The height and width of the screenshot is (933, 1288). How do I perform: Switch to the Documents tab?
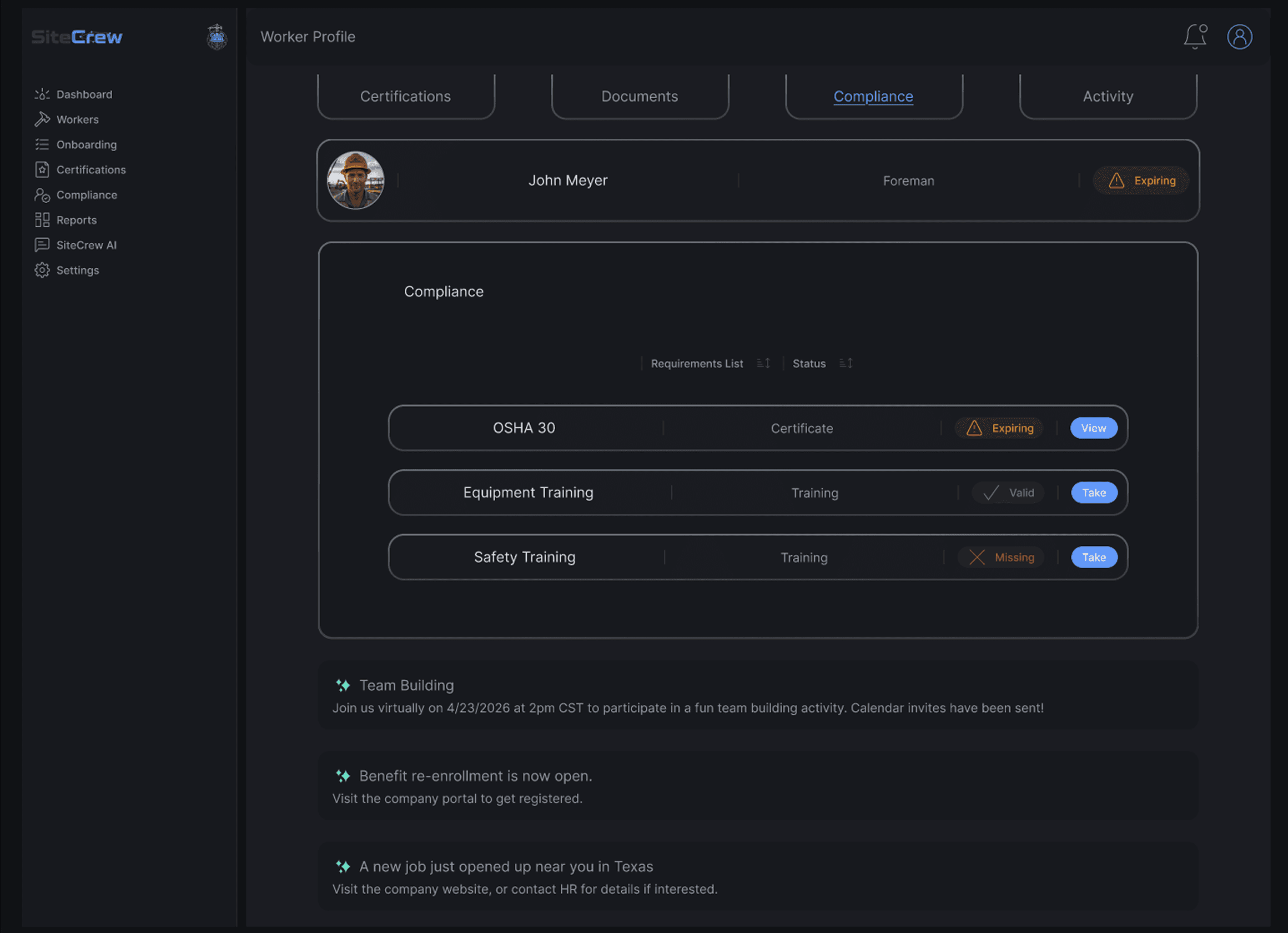[x=640, y=96]
